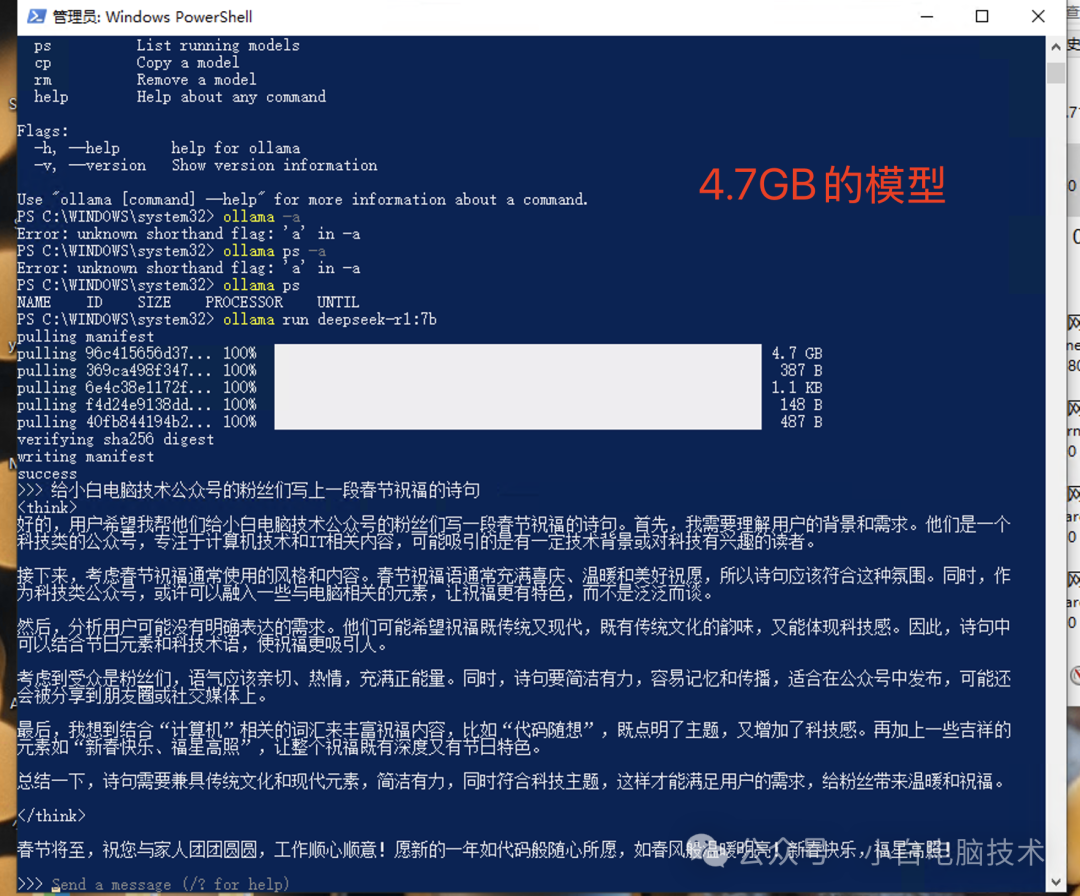Click the 'Use "ollama [command] --help"' line
The height and width of the screenshot is (896, 1080).
(302, 200)
